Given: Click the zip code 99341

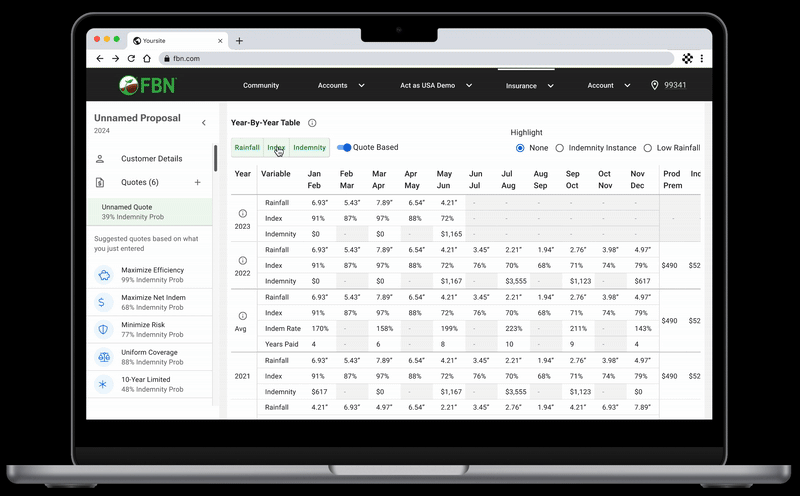Looking at the screenshot, I should pyautogui.click(x=675, y=85).
